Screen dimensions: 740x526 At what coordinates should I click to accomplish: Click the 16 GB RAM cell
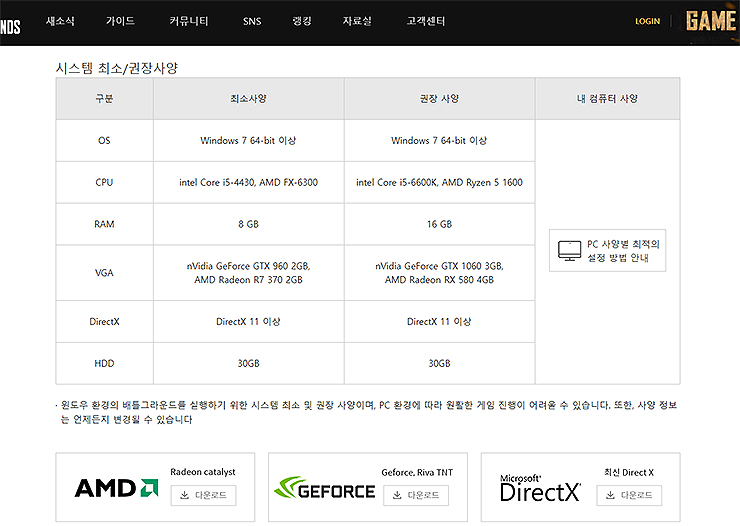point(439,224)
